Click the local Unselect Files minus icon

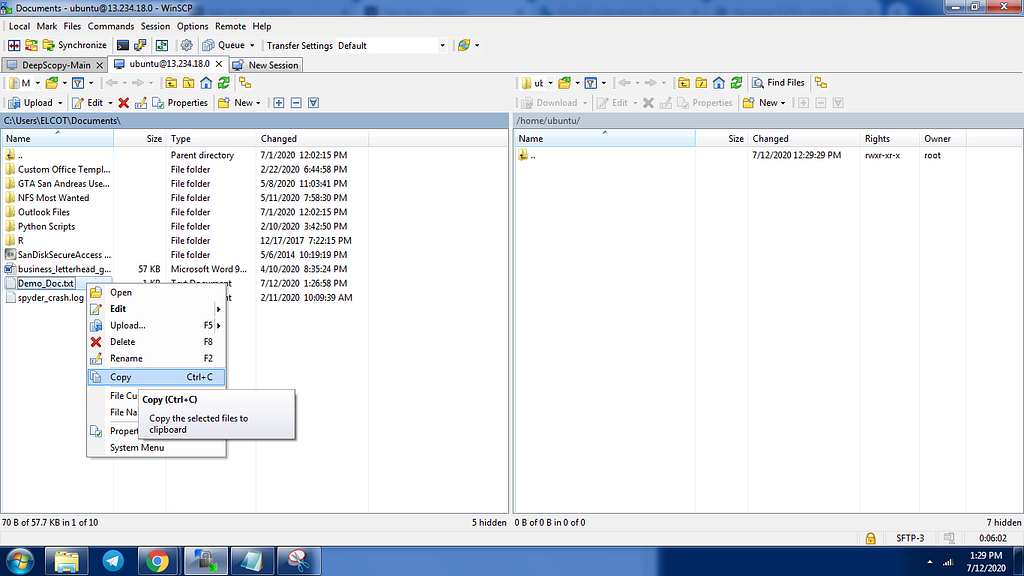tap(296, 103)
